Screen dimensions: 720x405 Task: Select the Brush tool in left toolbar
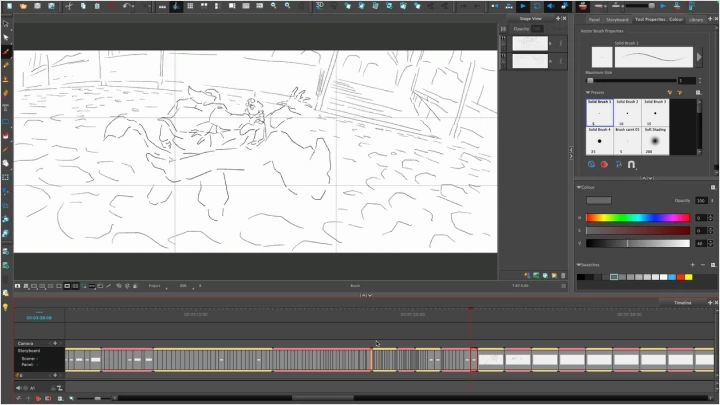pos(7,52)
